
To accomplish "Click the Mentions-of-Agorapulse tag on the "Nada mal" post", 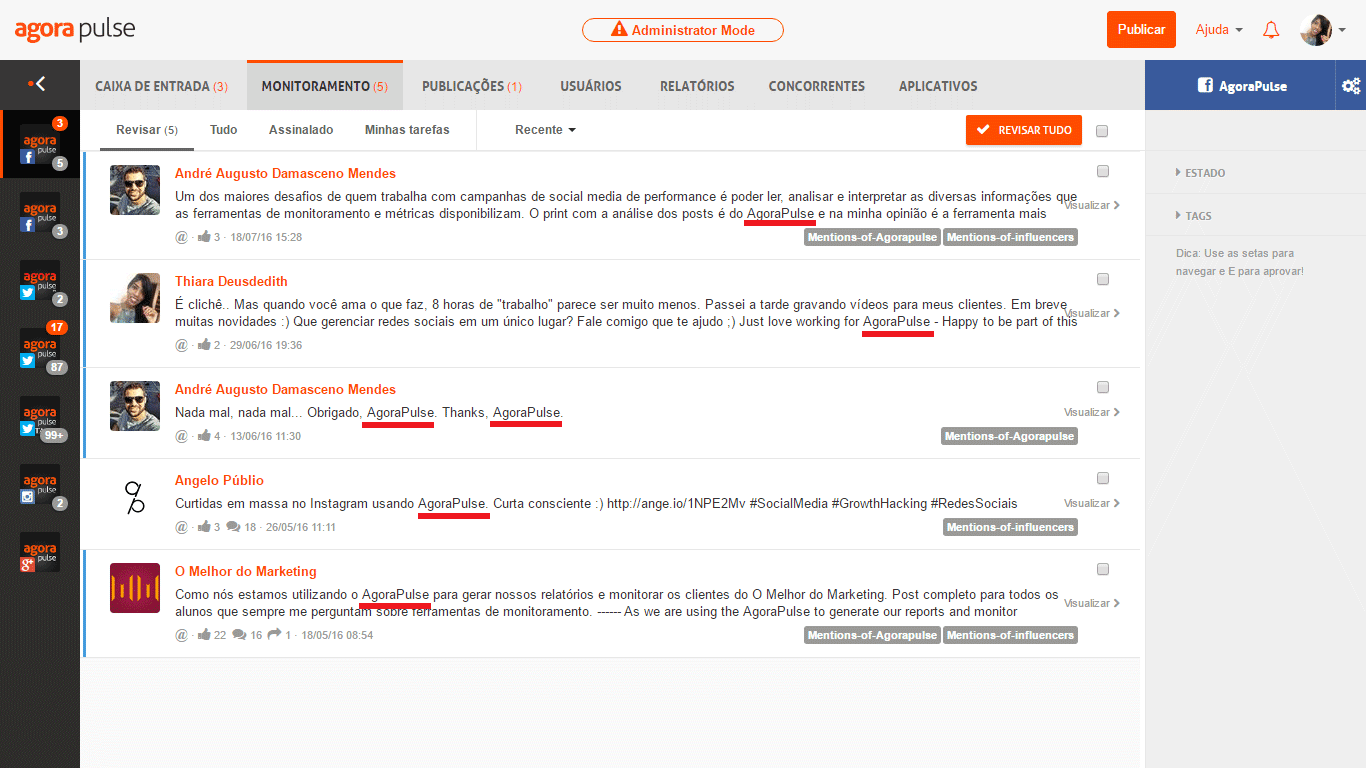I will 1009,436.
